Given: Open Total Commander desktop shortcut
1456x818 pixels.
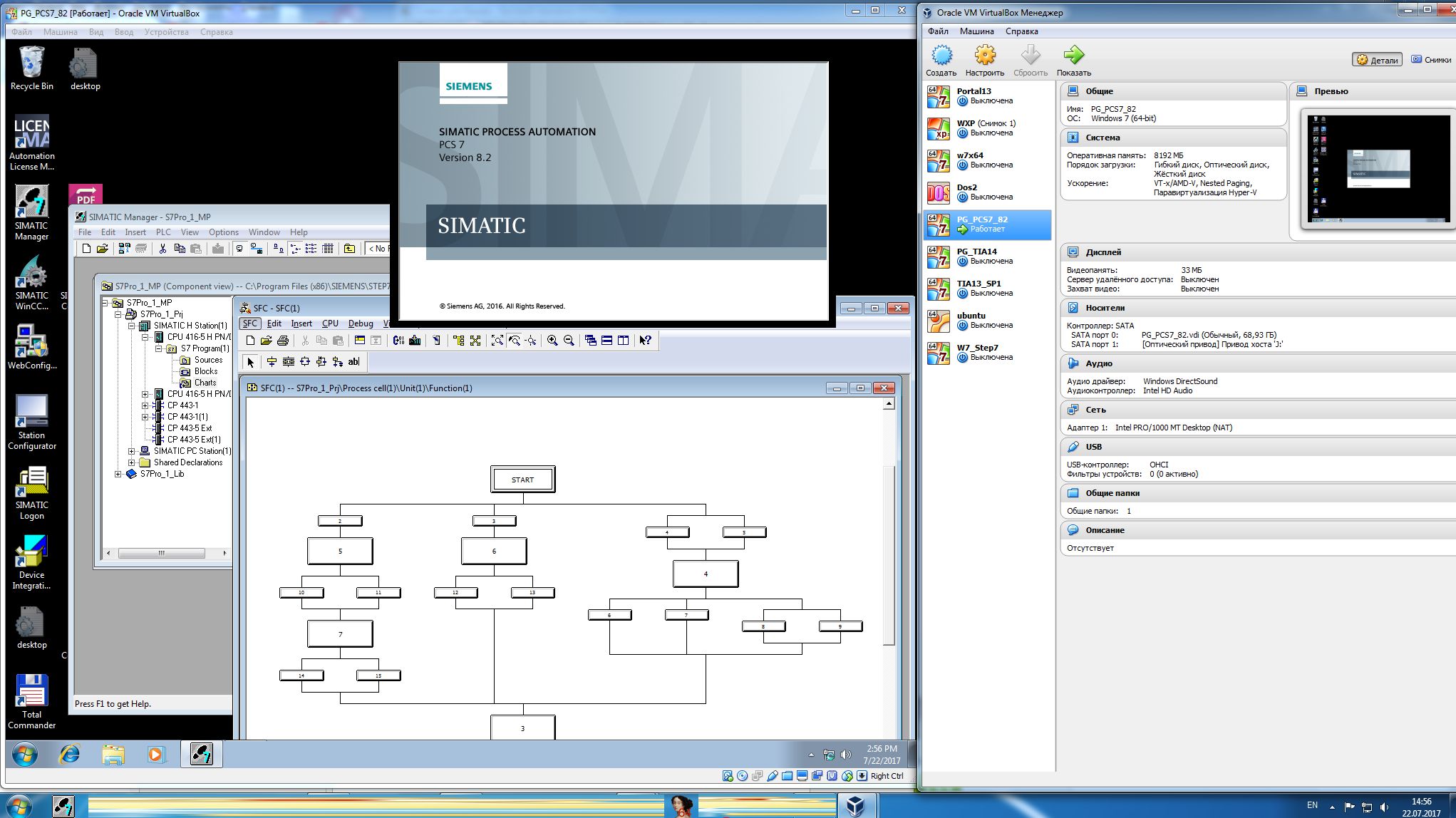Looking at the screenshot, I should (x=32, y=702).
